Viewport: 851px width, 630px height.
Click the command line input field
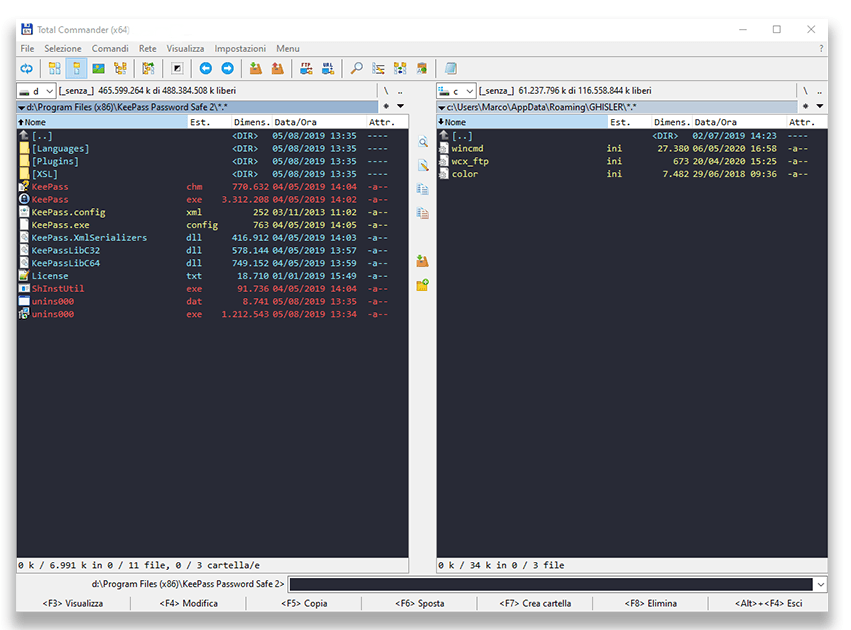pyautogui.click(x=550, y=584)
